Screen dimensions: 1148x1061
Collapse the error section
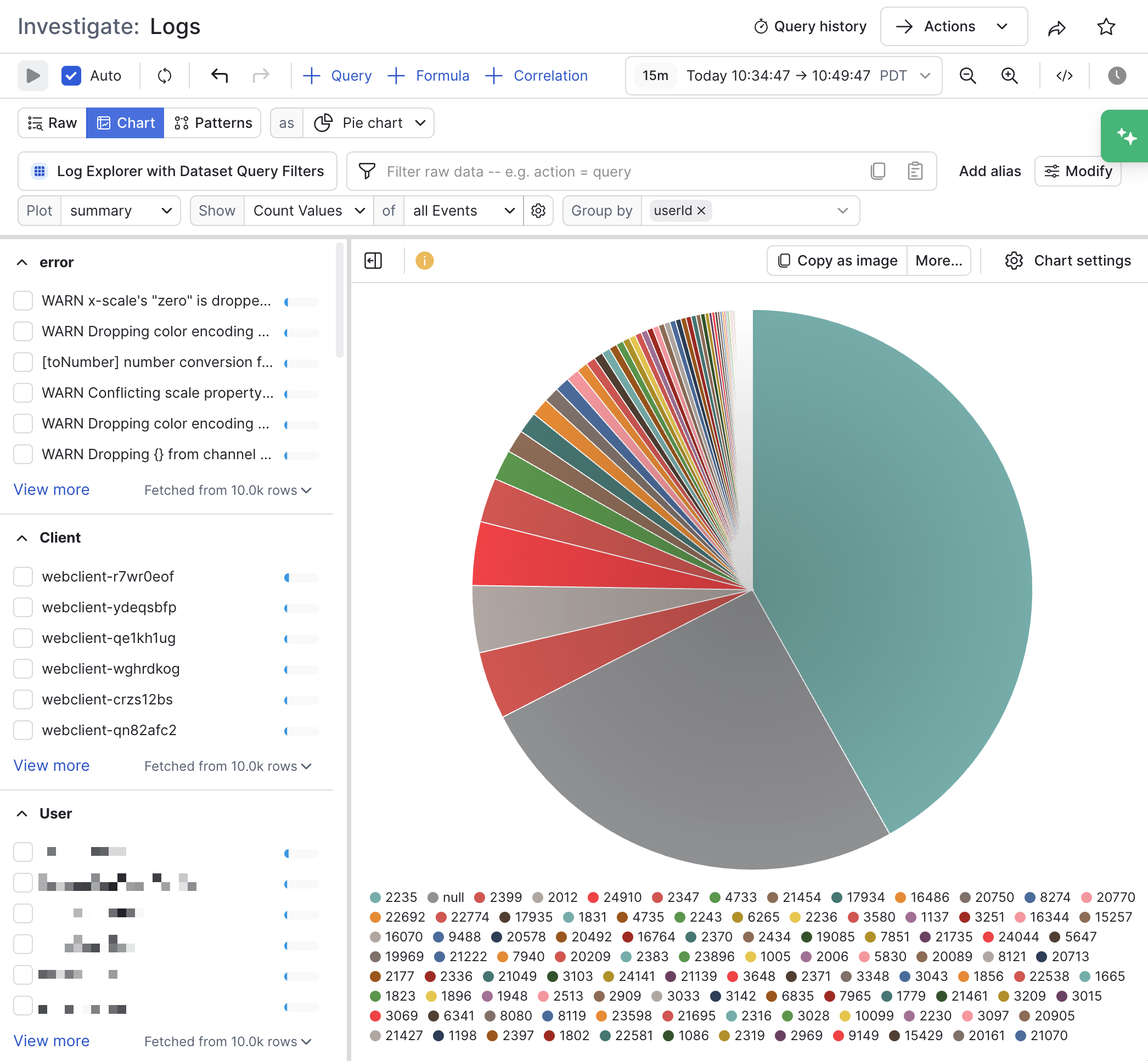22,262
